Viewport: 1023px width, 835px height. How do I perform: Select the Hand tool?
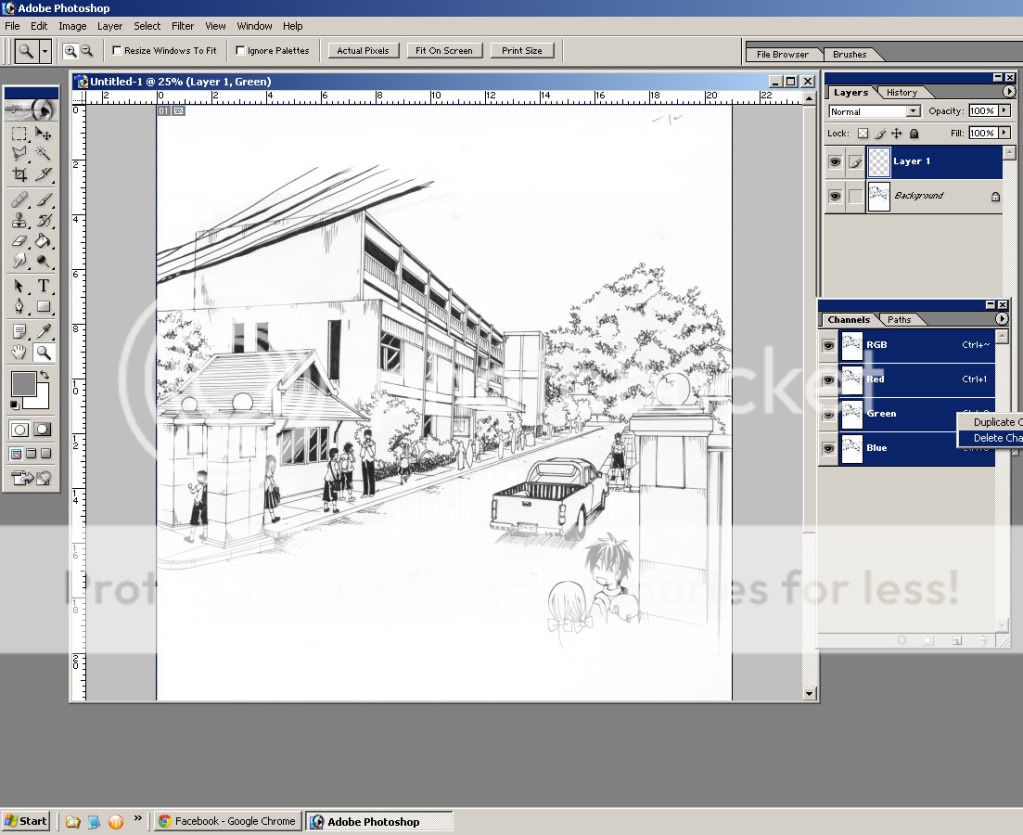coord(20,353)
